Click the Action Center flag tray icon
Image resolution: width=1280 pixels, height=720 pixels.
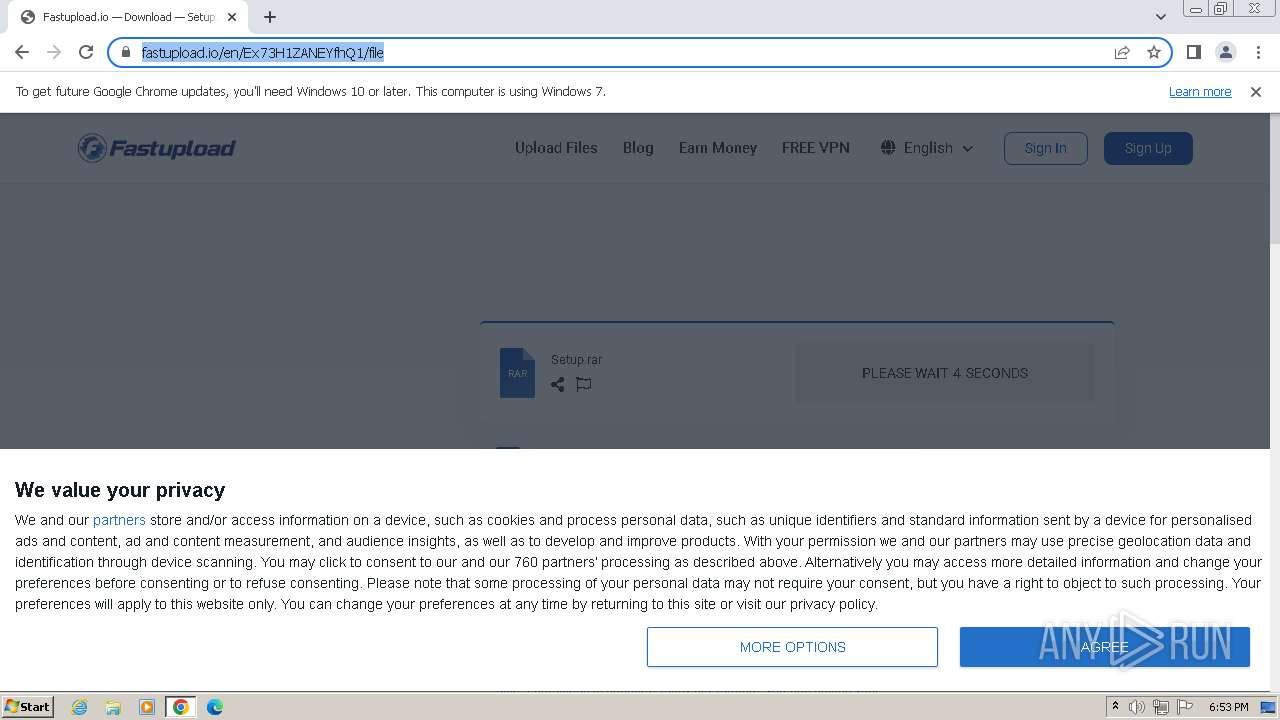click(x=1185, y=707)
